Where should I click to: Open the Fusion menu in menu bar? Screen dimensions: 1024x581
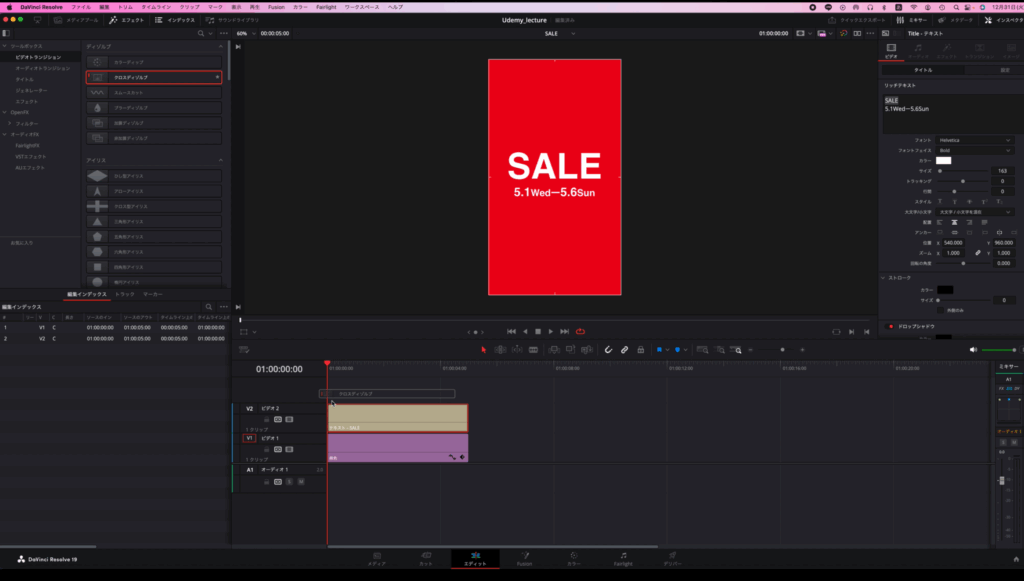[276, 7]
